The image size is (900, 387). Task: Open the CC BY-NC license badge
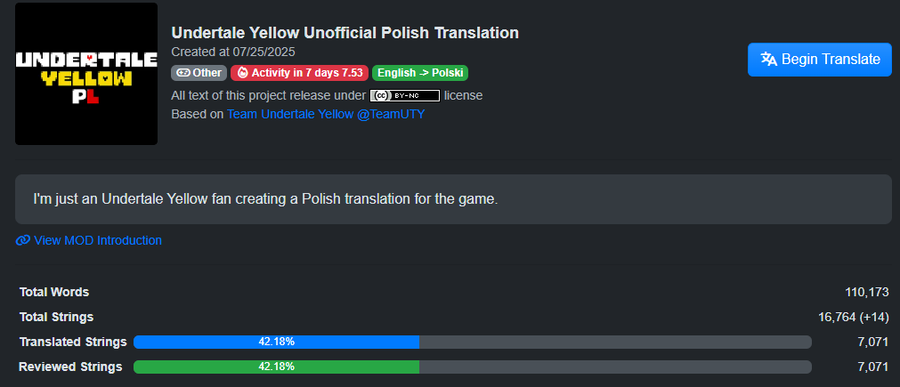[x=405, y=95]
